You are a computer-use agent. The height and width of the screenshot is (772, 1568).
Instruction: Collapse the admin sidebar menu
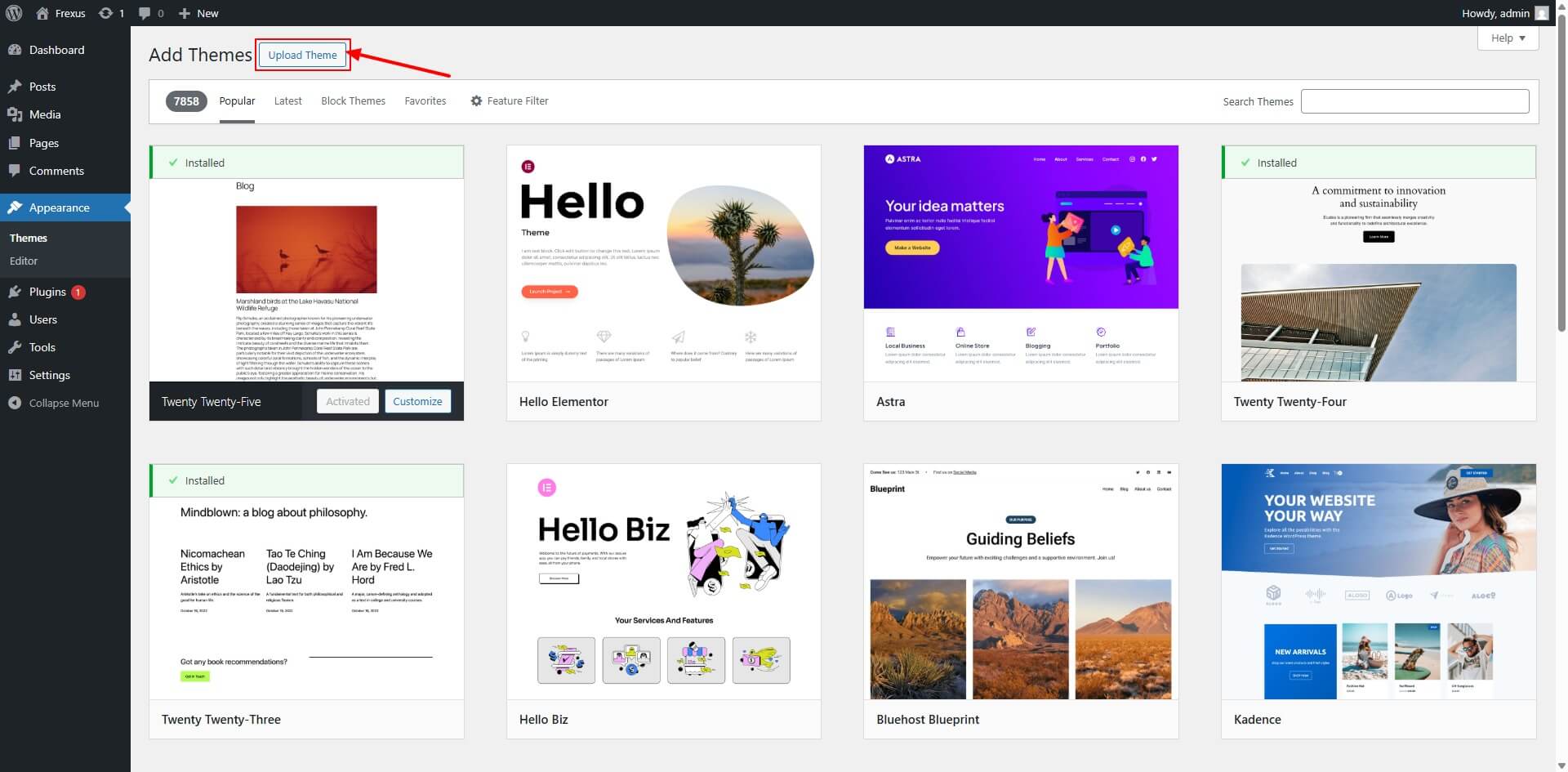[63, 403]
